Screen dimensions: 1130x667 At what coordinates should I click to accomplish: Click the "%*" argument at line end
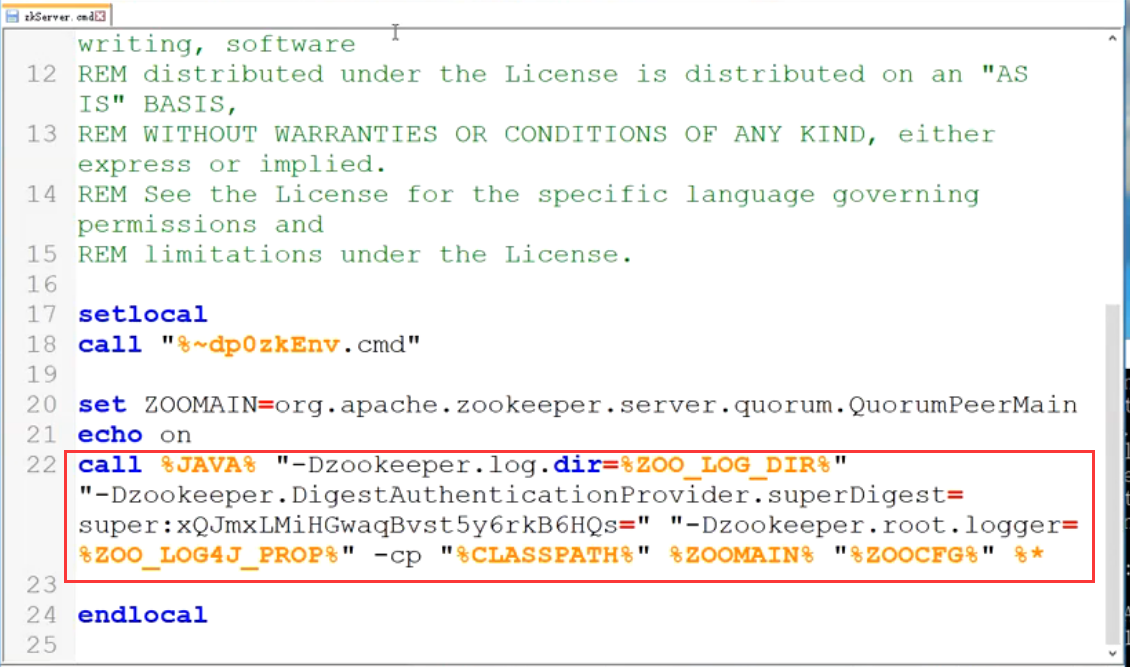[1028, 555]
